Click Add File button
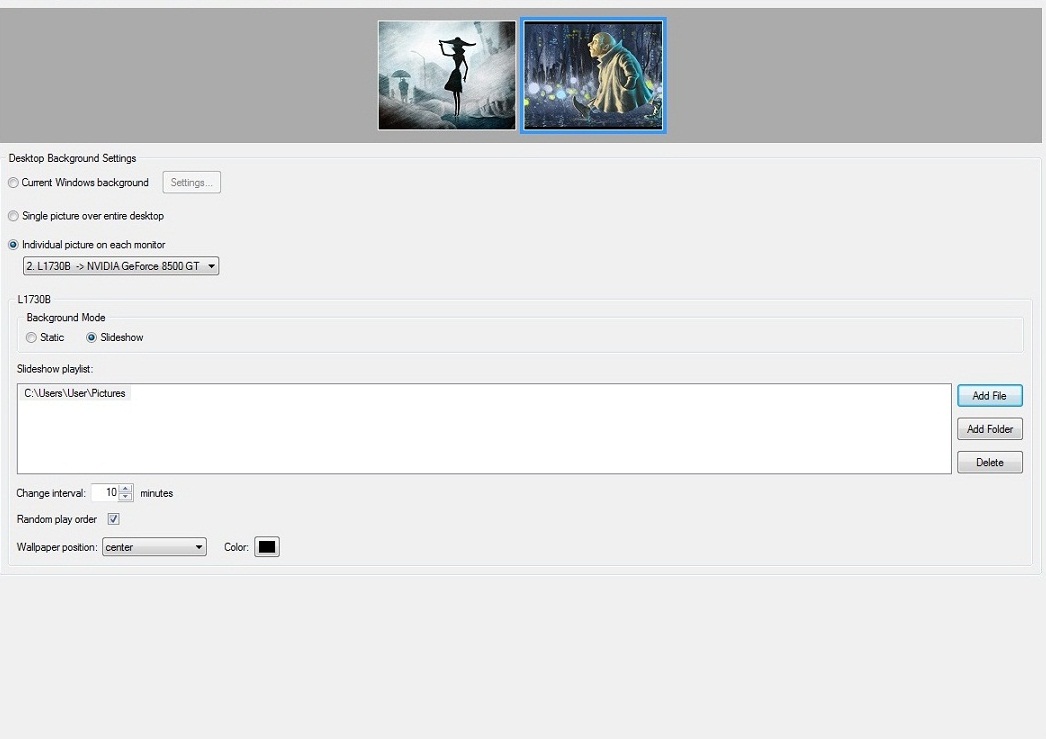Screen dimensions: 1046x739 990,396
